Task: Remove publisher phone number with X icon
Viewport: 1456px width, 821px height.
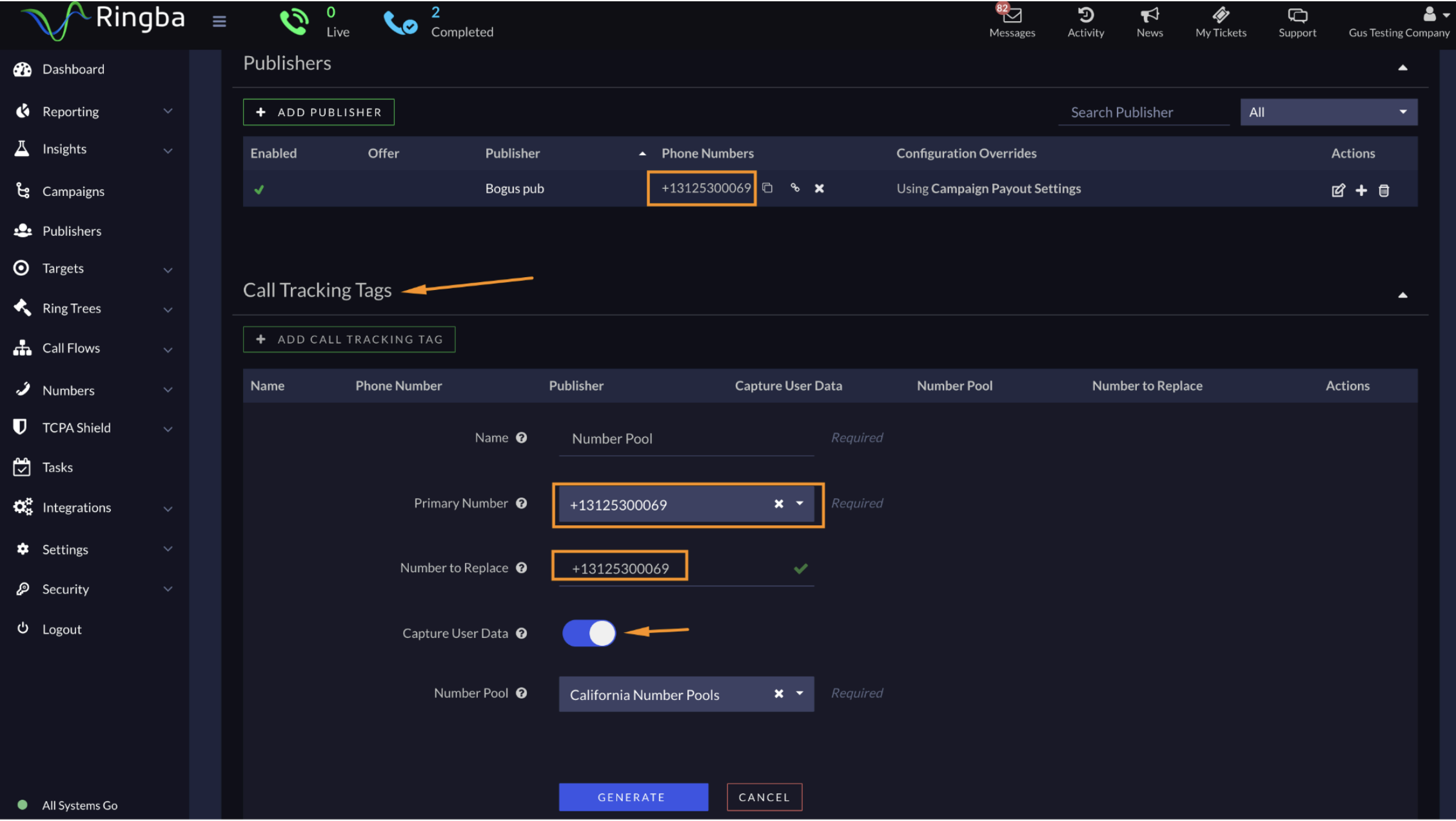Action: coord(819,188)
